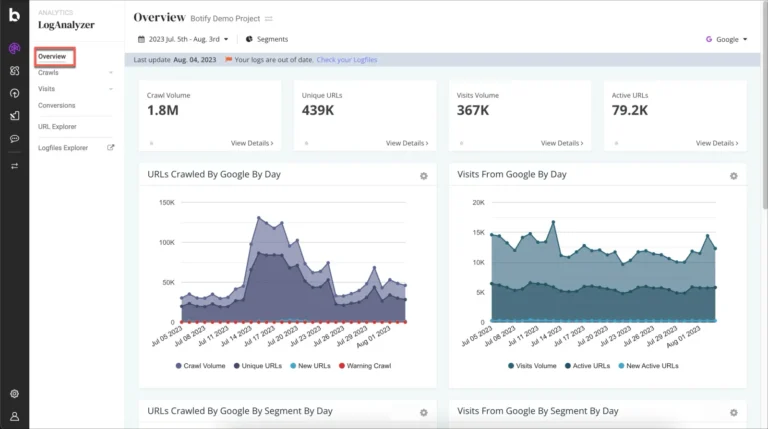Click the external link icon next to Logfiles Explorer

click(111, 147)
